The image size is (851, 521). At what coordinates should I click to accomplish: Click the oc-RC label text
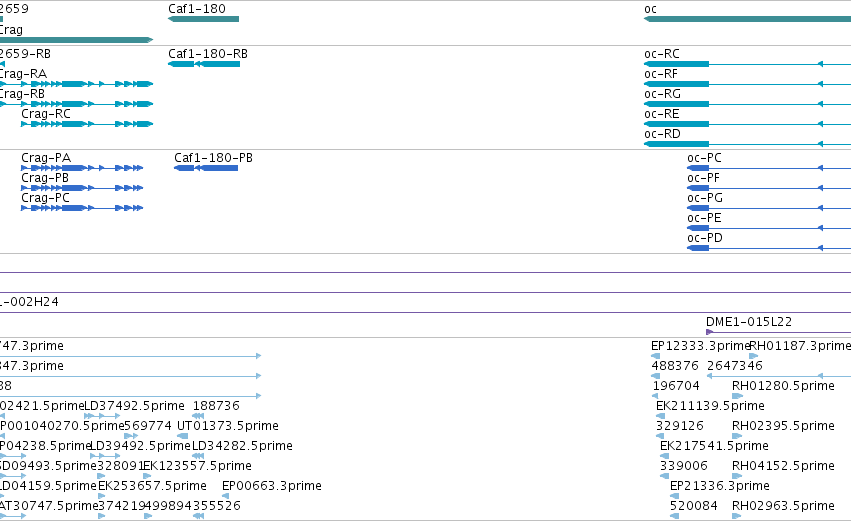click(662, 54)
